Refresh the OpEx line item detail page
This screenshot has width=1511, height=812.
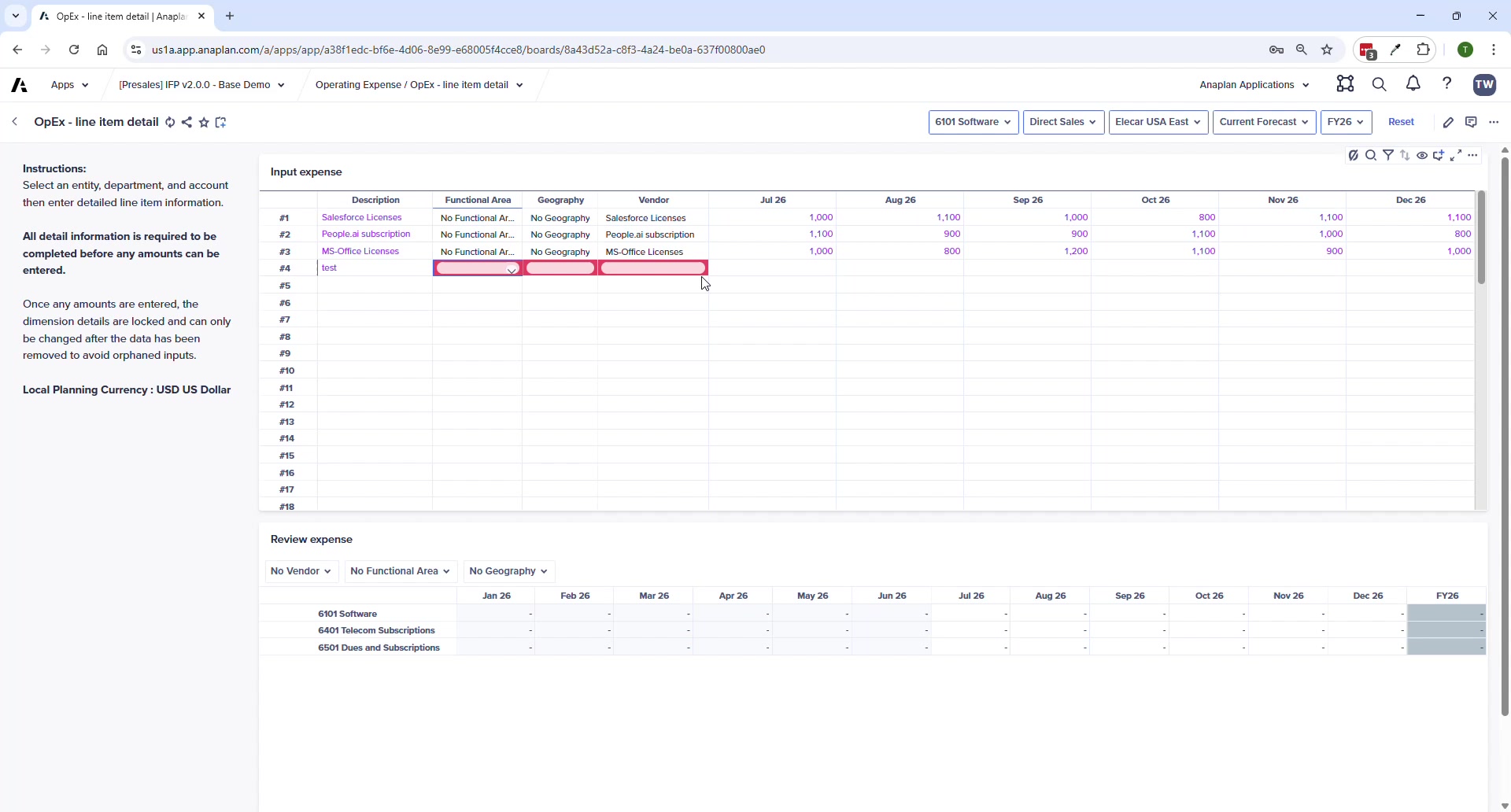tap(170, 122)
